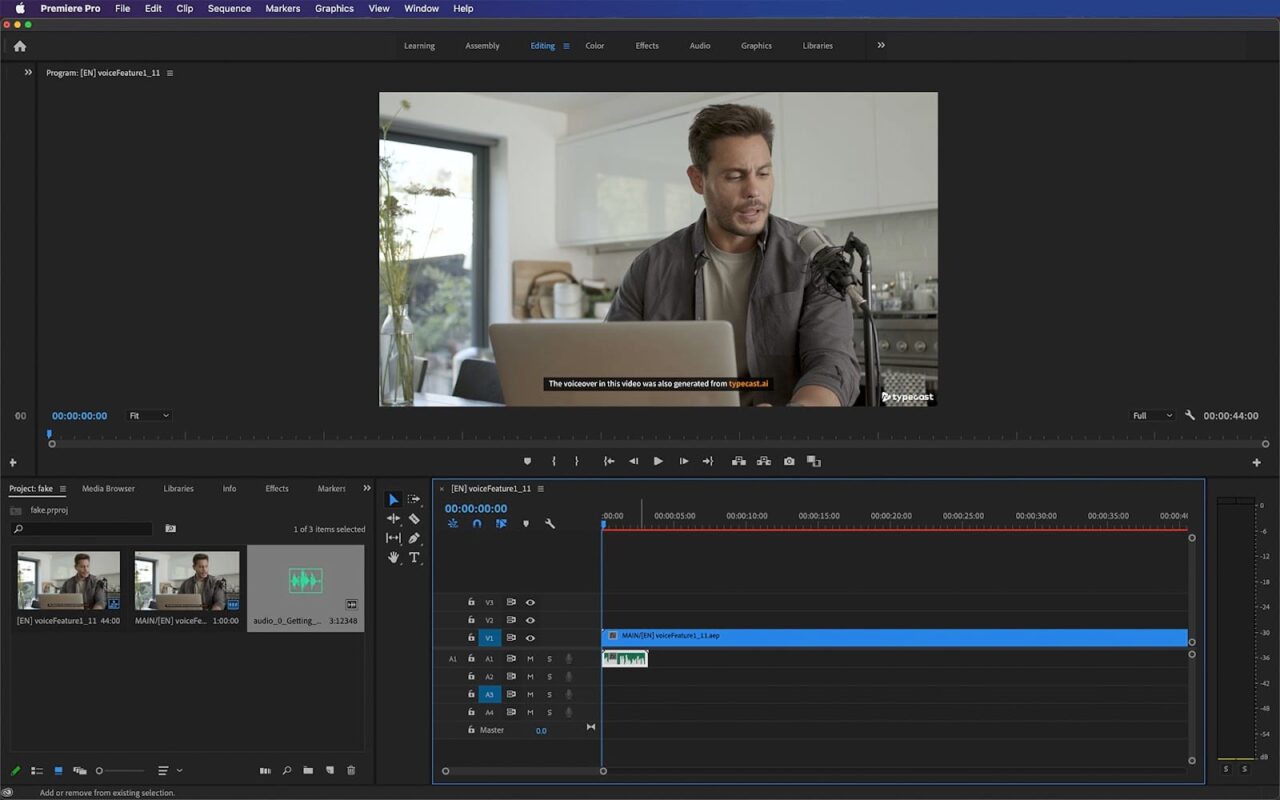The image size is (1280, 800).
Task: Solo audio track A1
Action: pyautogui.click(x=549, y=658)
